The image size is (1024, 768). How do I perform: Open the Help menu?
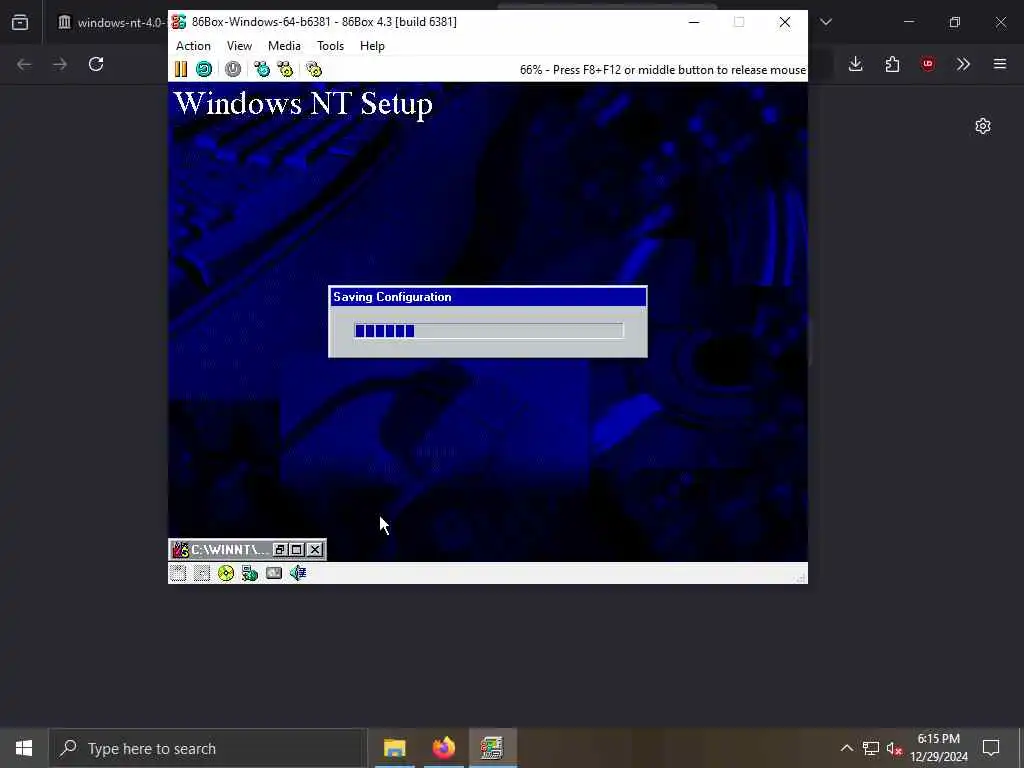tap(372, 46)
